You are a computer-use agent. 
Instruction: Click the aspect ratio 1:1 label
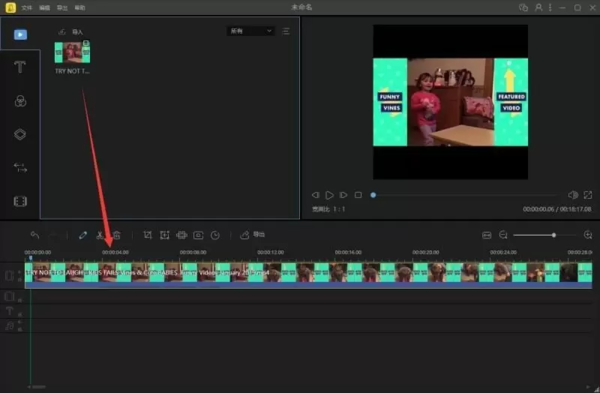[x=329, y=209]
